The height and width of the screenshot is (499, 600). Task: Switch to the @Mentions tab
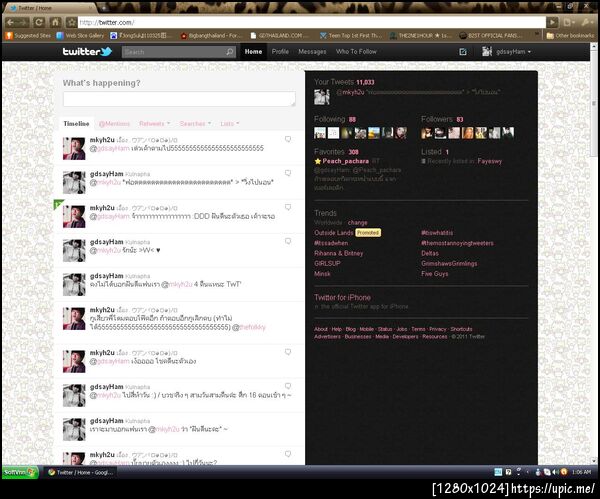click(114, 124)
